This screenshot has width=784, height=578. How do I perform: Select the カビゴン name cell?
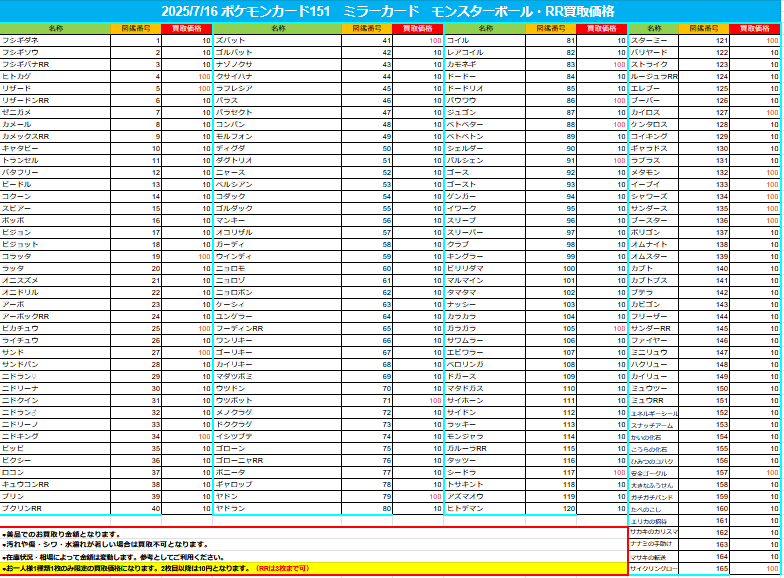tap(654, 304)
